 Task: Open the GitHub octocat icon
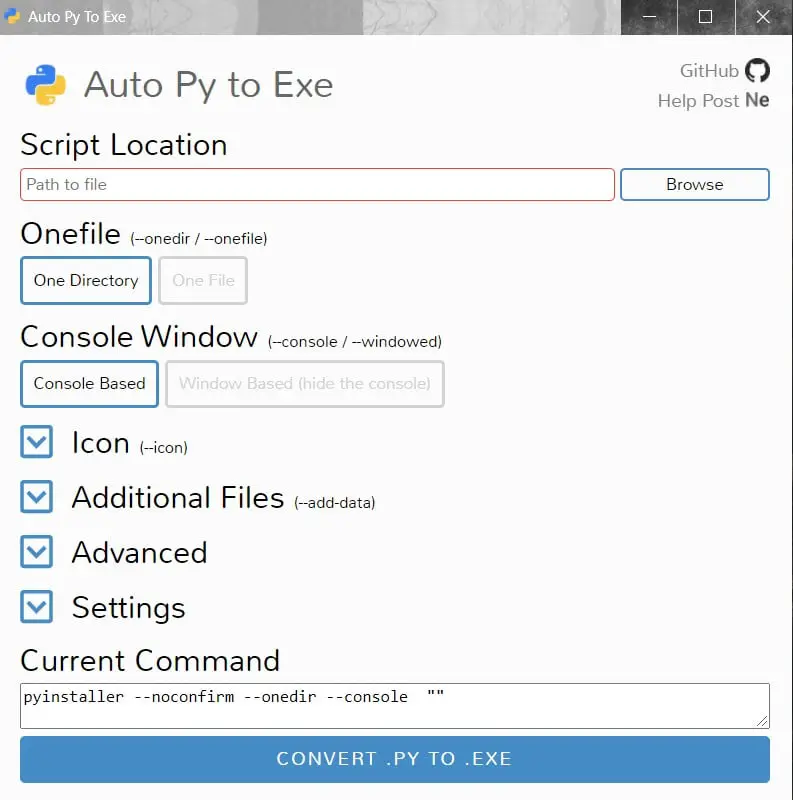point(757,70)
